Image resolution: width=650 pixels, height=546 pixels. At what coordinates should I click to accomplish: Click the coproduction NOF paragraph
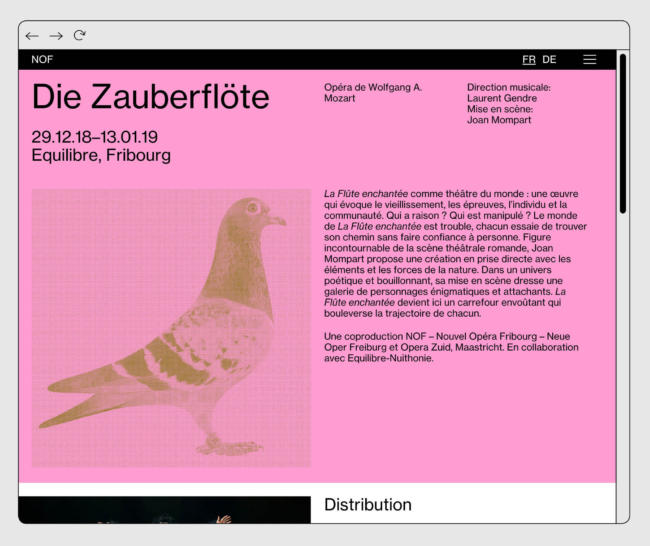(451, 347)
